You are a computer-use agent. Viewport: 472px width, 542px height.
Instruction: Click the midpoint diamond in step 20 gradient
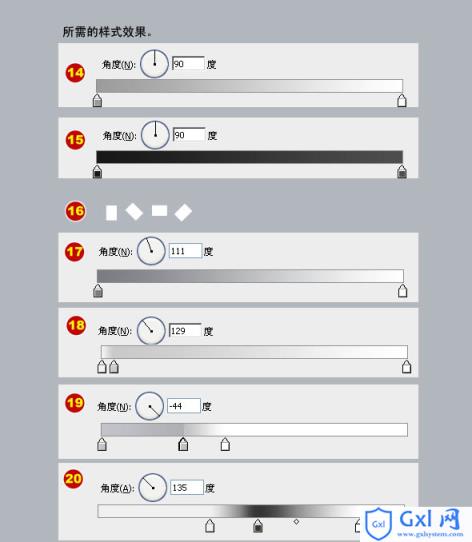pyautogui.click(x=296, y=522)
